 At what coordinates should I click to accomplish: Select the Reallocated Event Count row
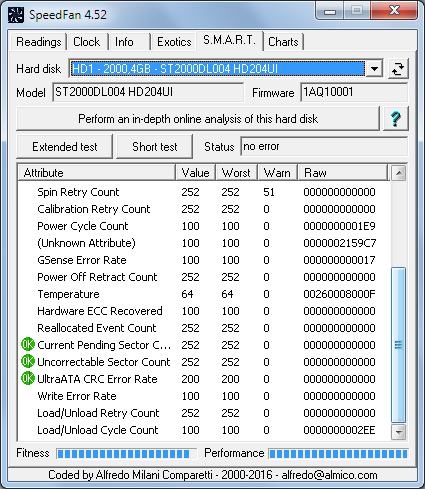pos(203,328)
